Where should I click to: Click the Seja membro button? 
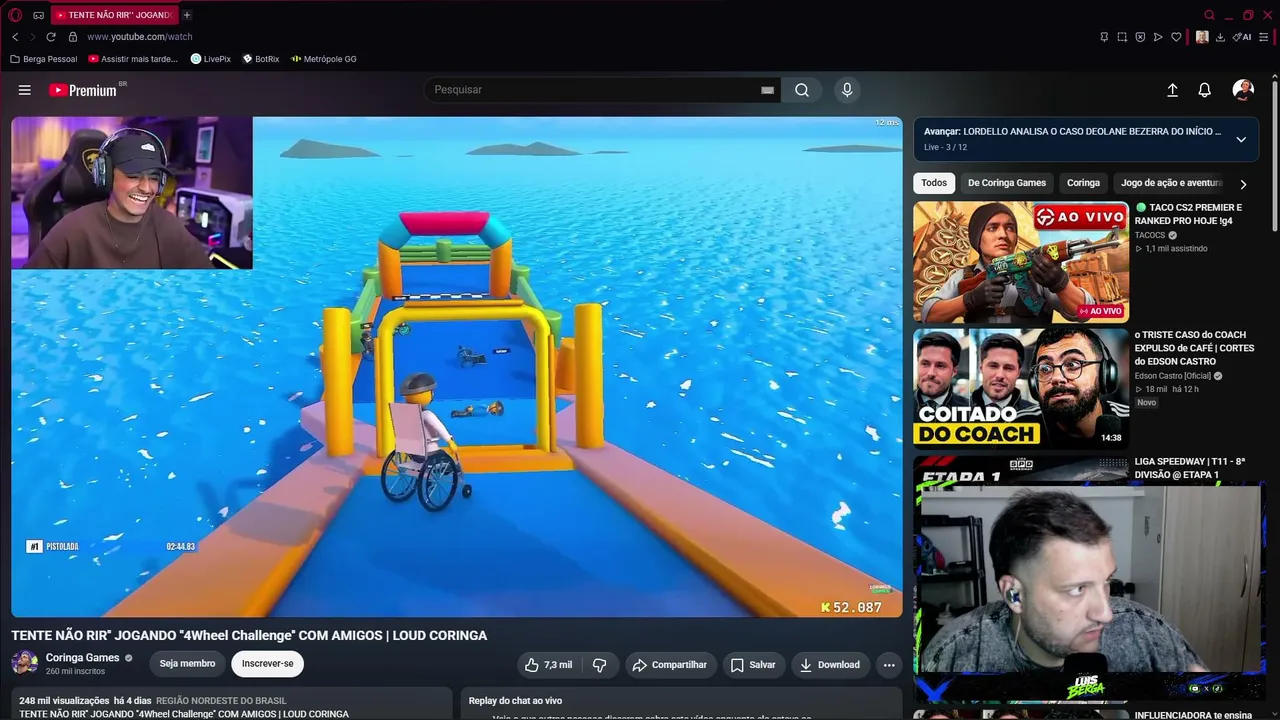(x=187, y=664)
